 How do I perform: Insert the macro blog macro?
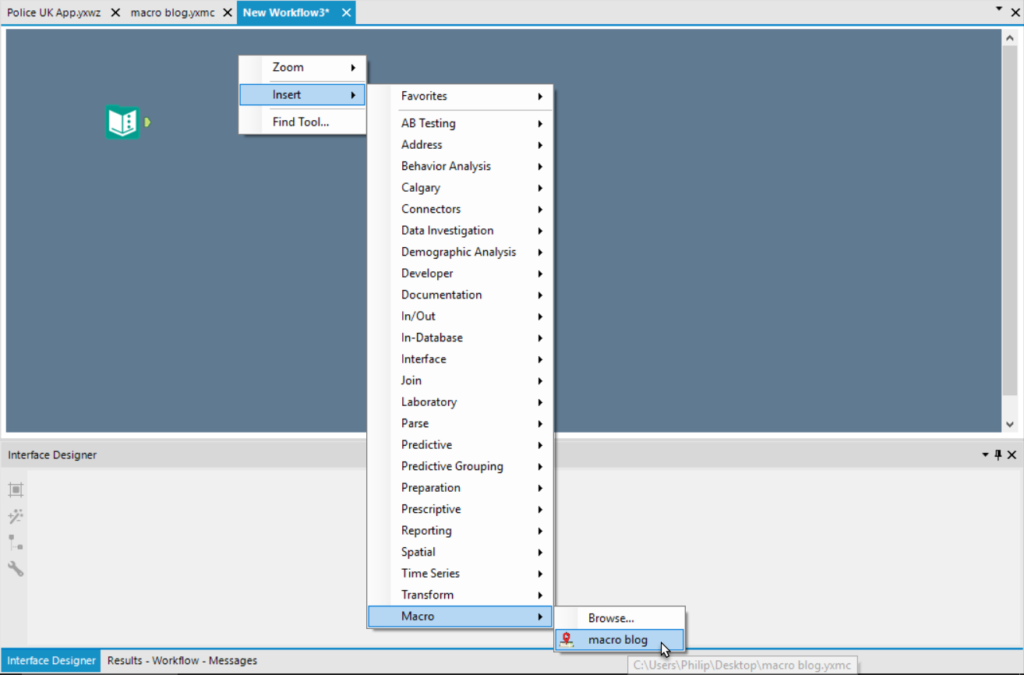point(619,640)
